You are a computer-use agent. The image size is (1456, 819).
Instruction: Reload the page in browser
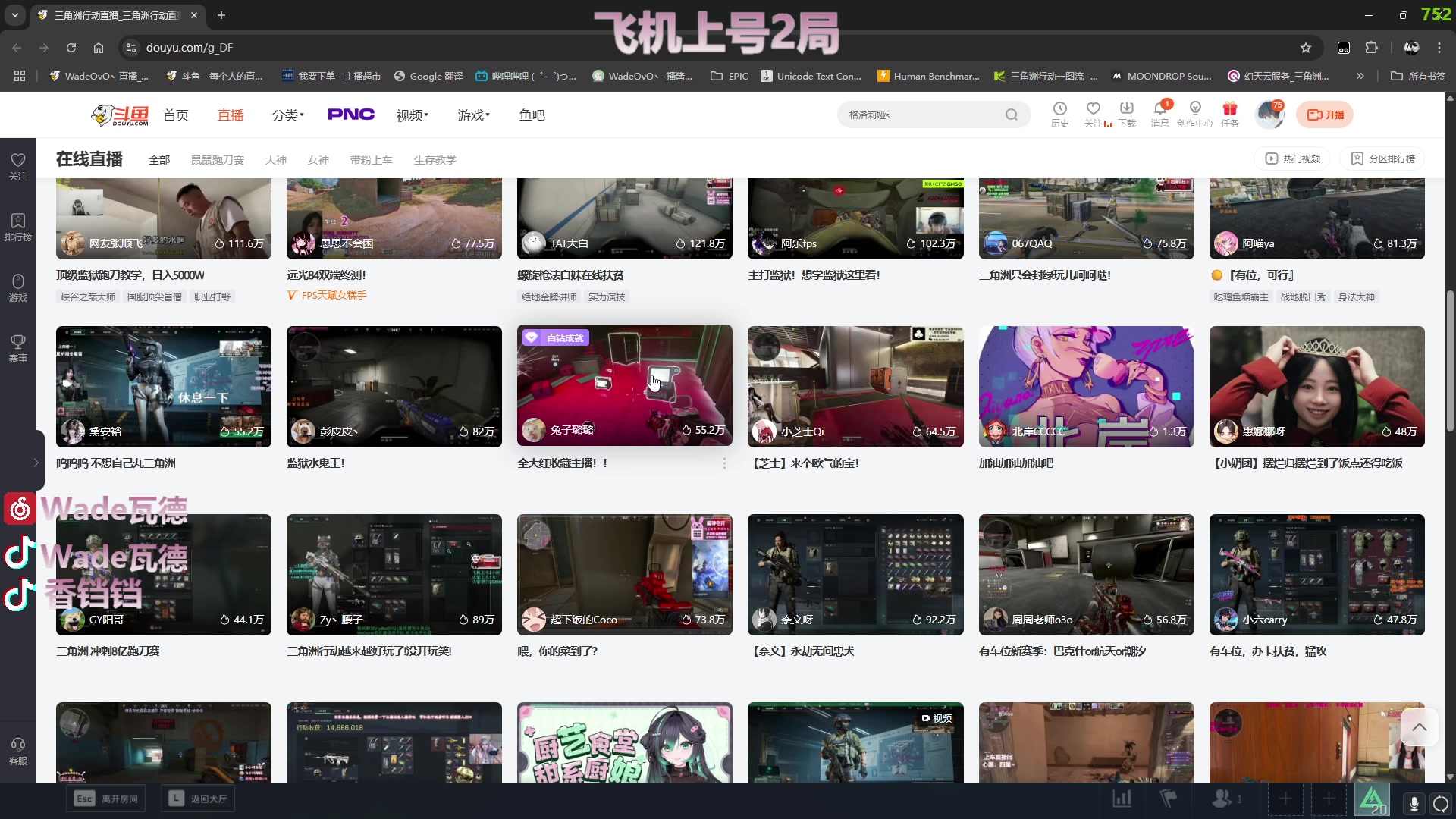[x=71, y=48]
